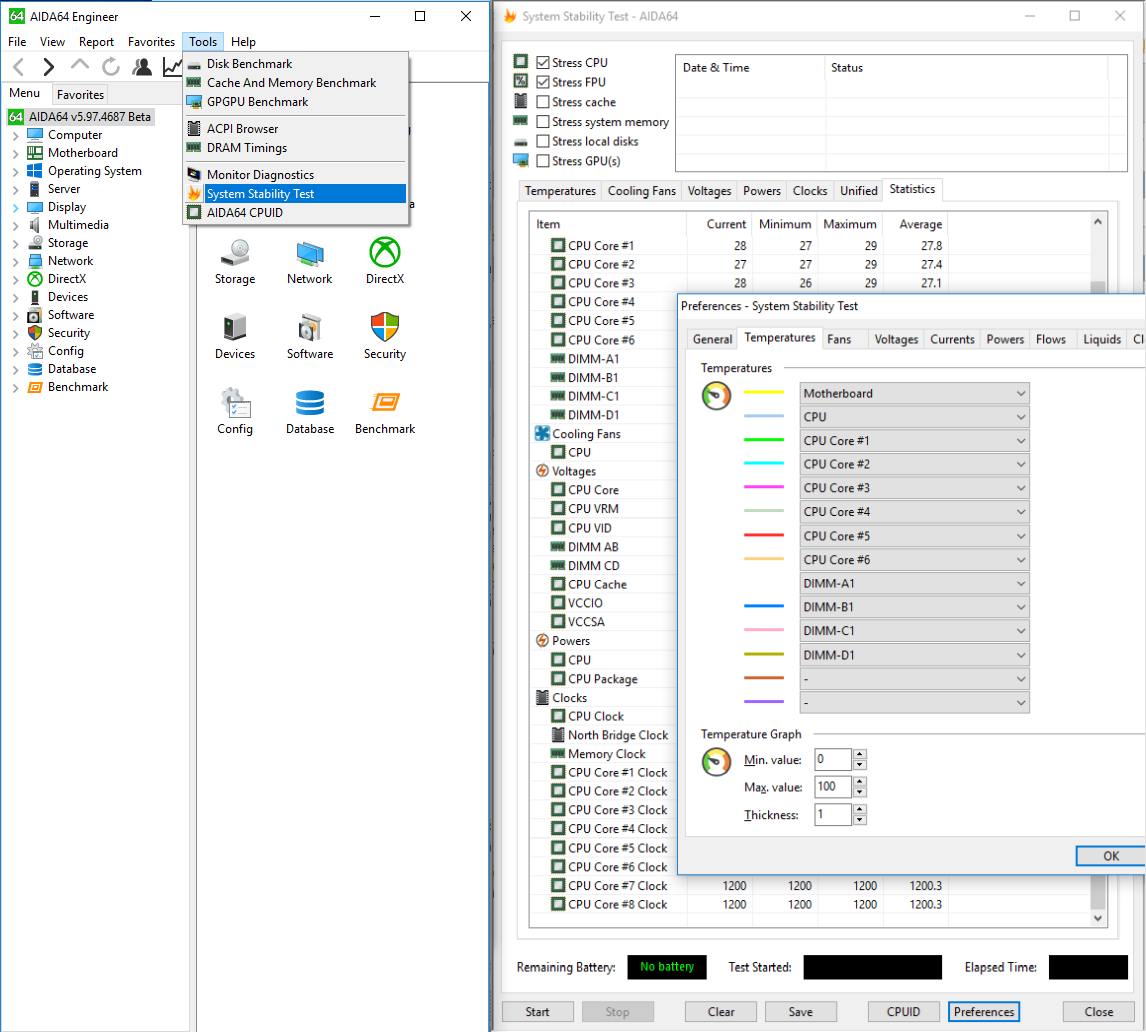
Task: Click the Forward arrow in AIDA64 toolbar
Action: pyautogui.click(x=48, y=67)
